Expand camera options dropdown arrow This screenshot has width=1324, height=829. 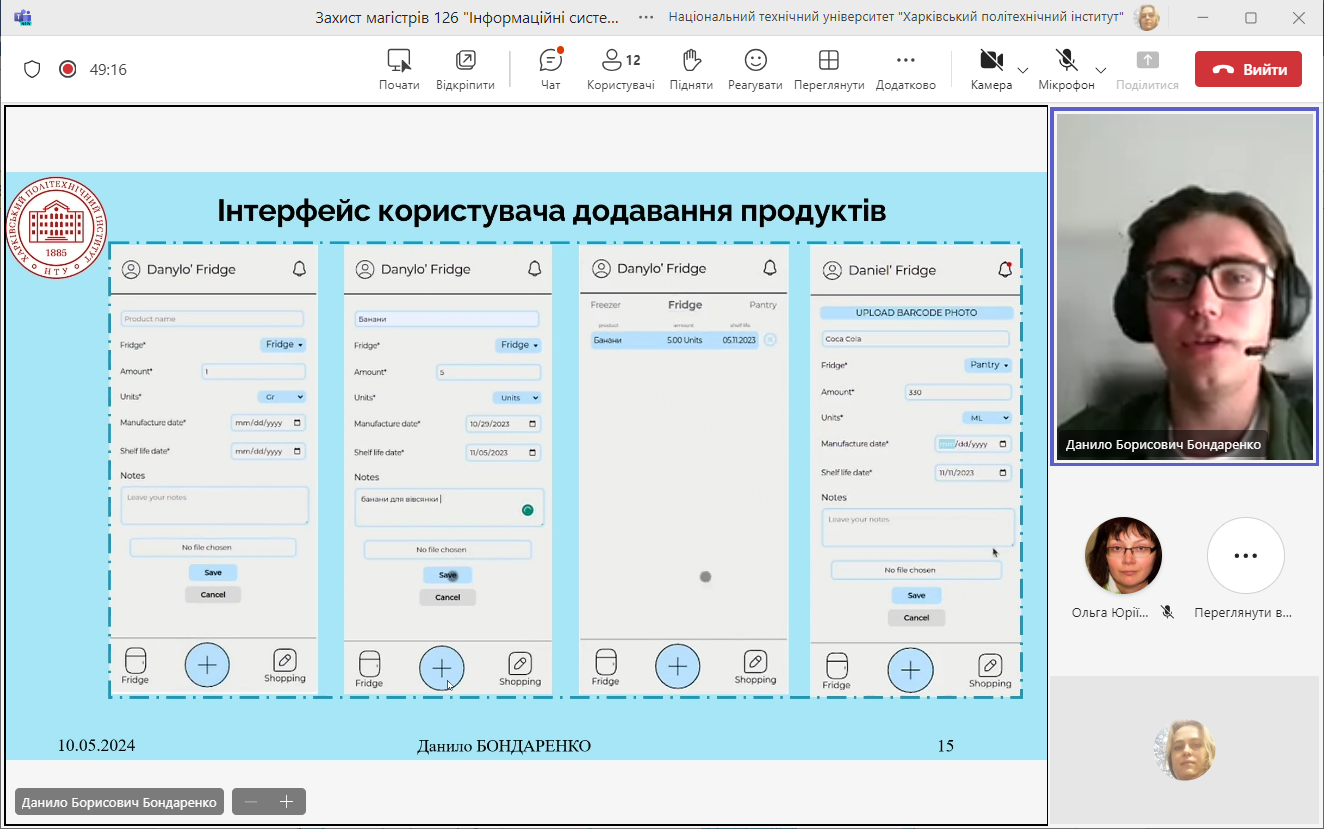(1023, 70)
